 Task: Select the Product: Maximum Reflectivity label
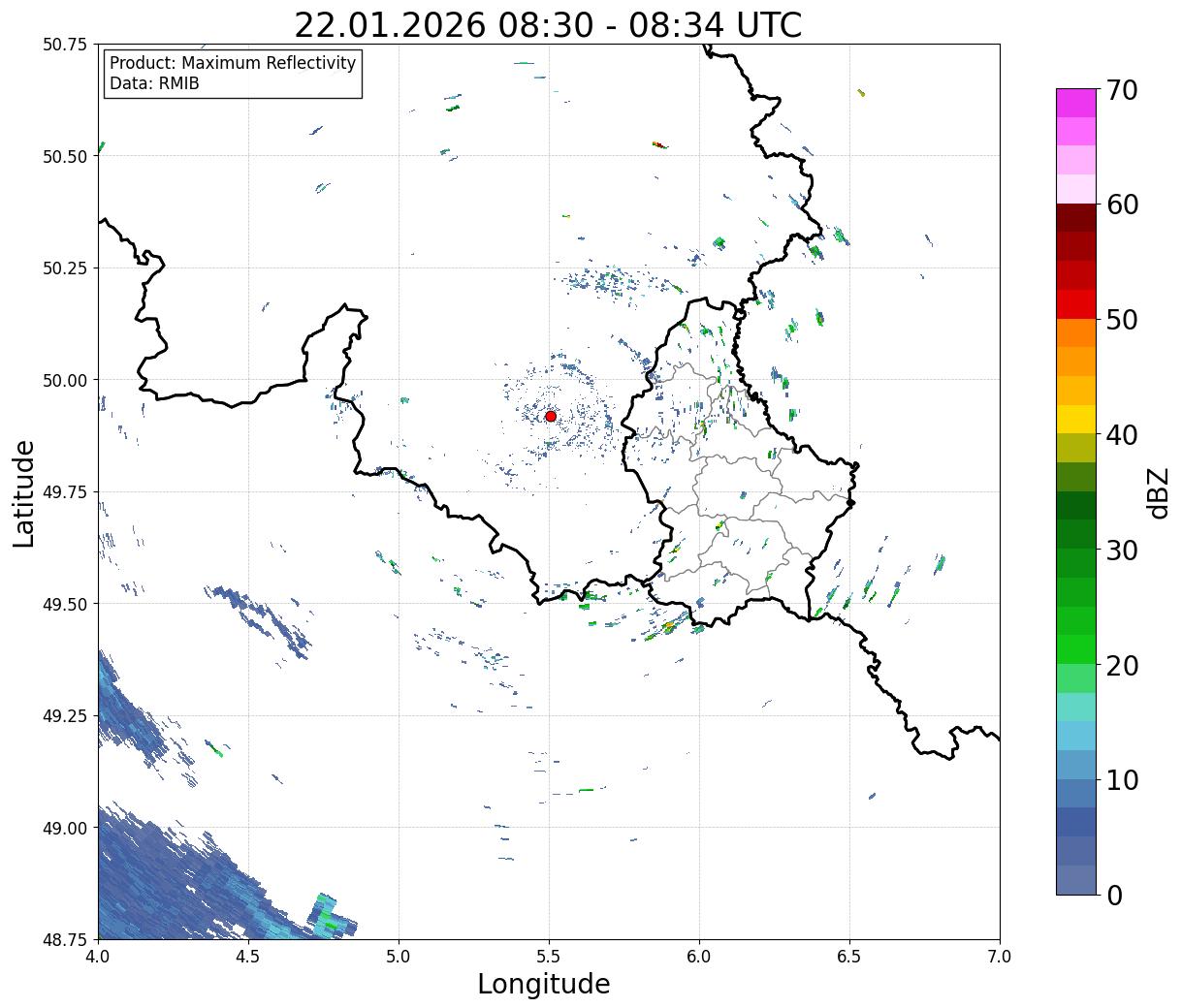233,63
